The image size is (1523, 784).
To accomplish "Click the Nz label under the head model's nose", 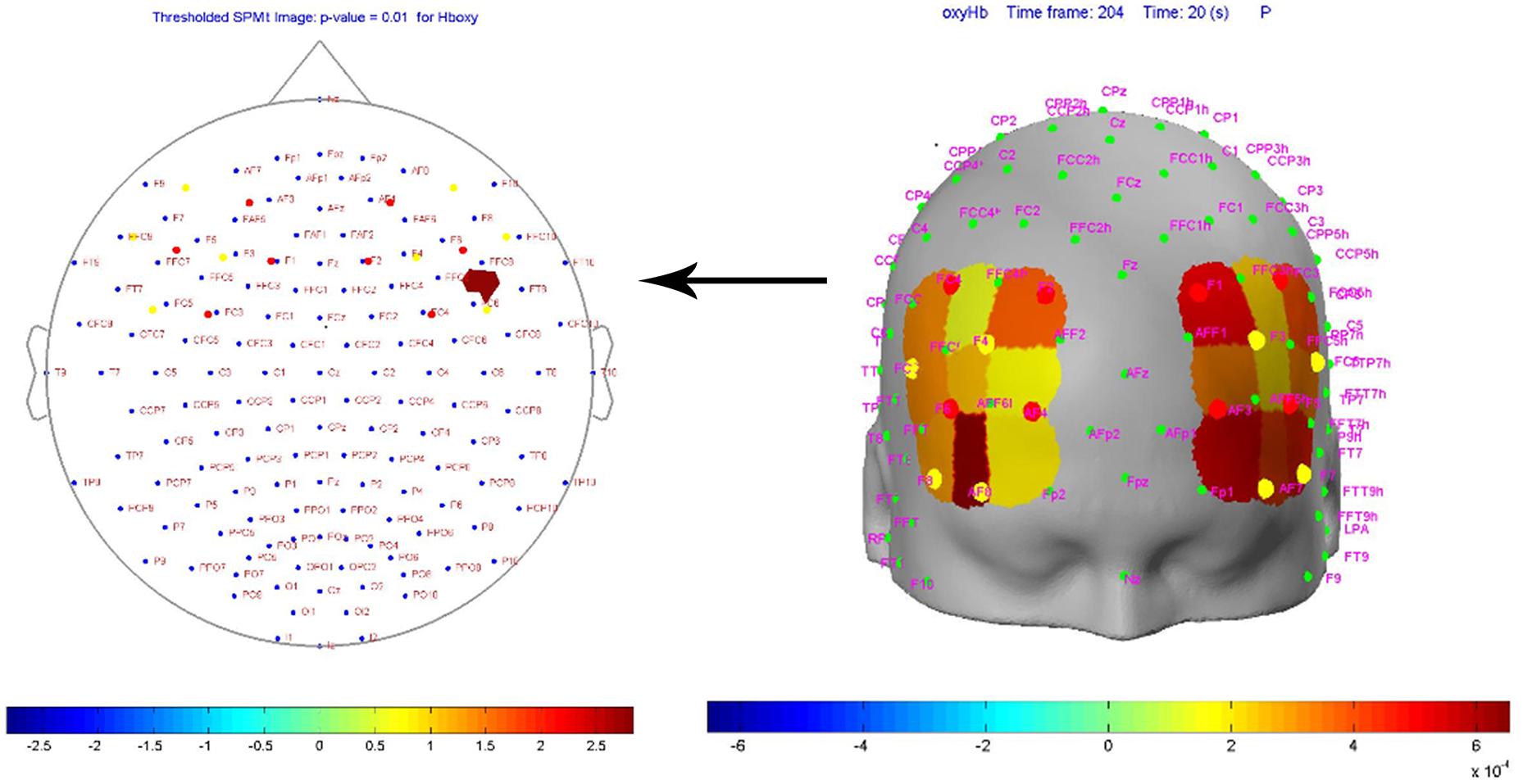I will 1131,580.
